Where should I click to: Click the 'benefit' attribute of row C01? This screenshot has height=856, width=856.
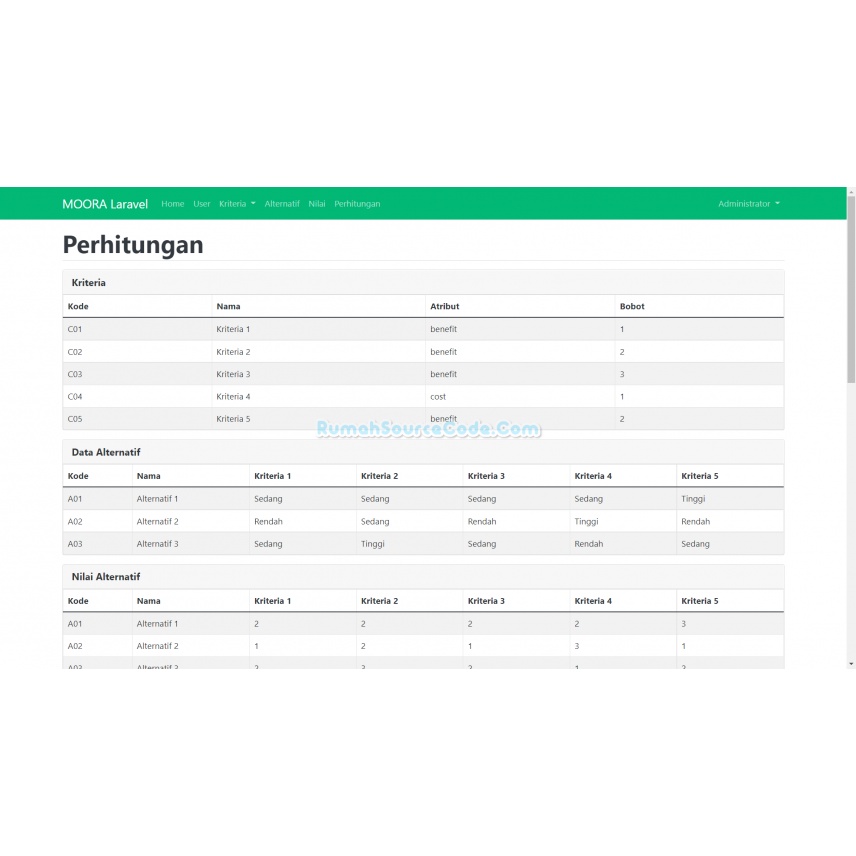(x=443, y=329)
